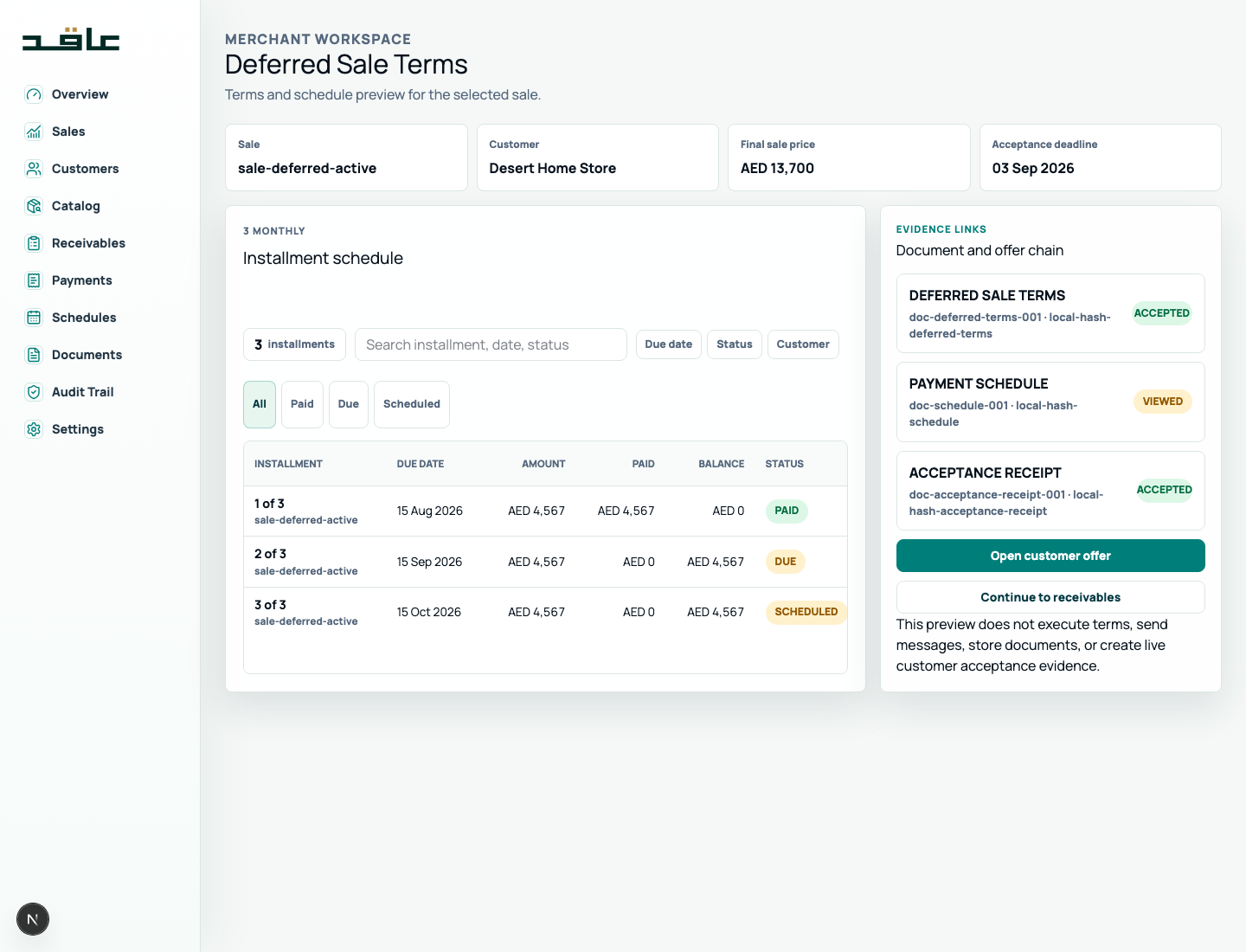Go to the Payments page
This screenshot has width=1246, height=952.
coord(100,280)
